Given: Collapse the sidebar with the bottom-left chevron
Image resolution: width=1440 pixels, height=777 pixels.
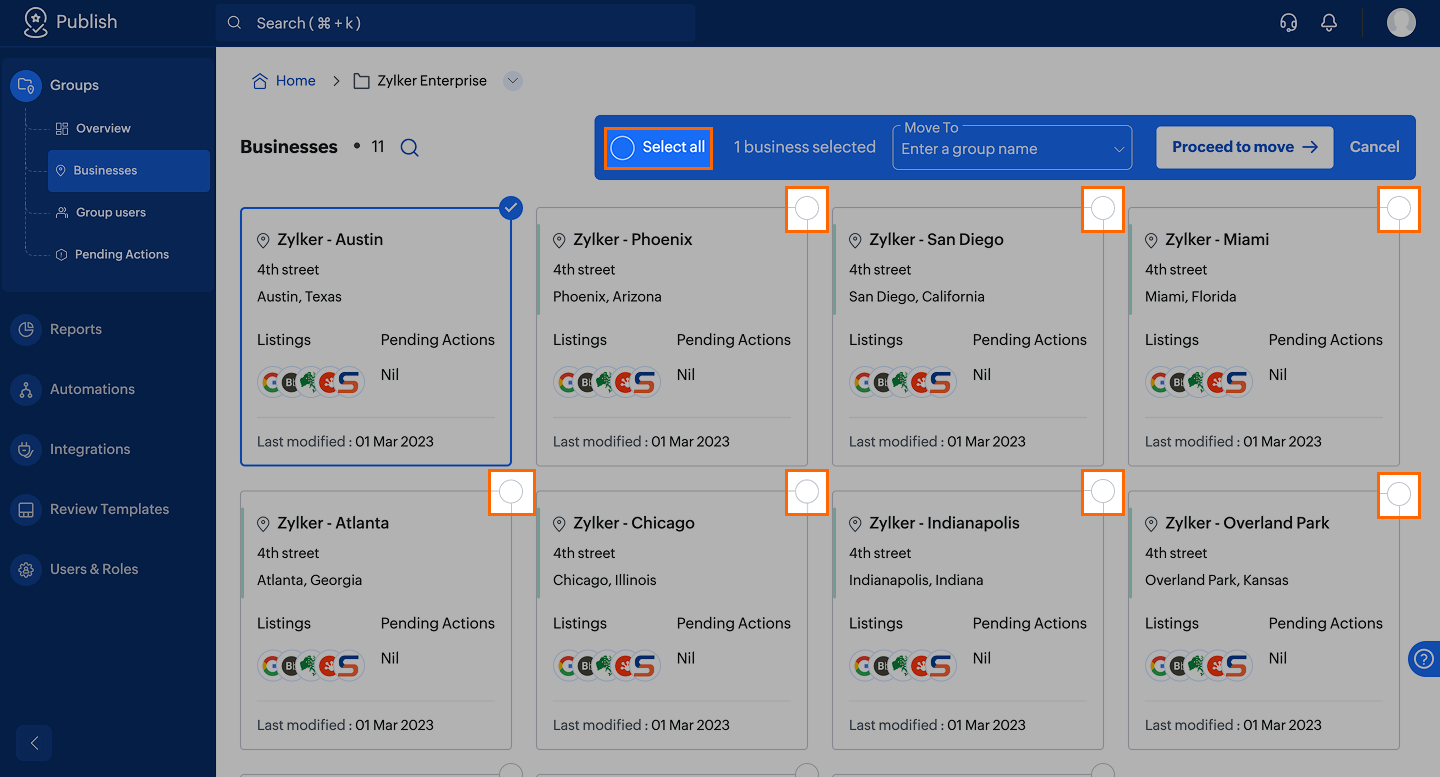Looking at the screenshot, I should 34,743.
